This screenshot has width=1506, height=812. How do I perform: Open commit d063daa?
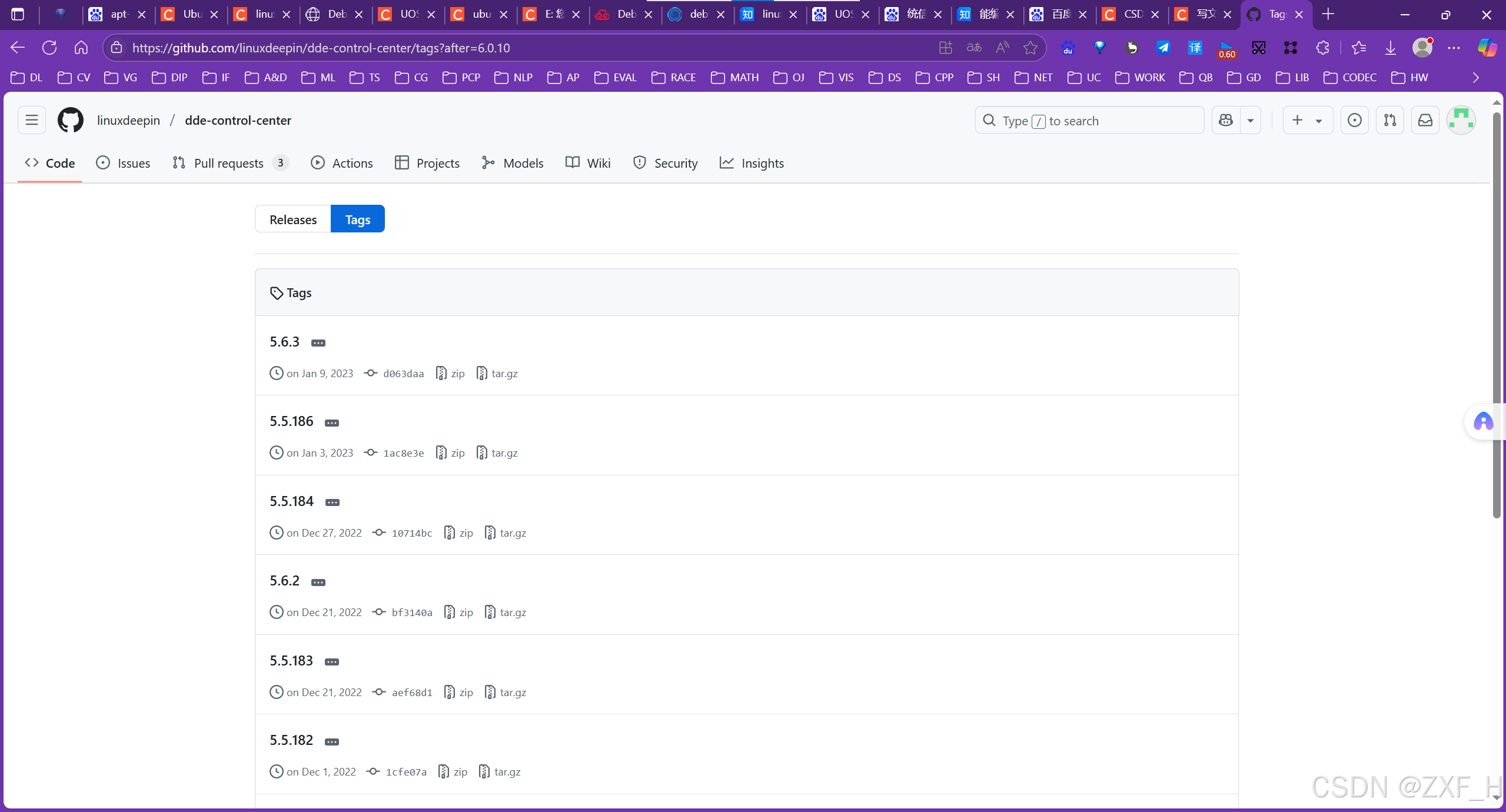[x=395, y=374]
